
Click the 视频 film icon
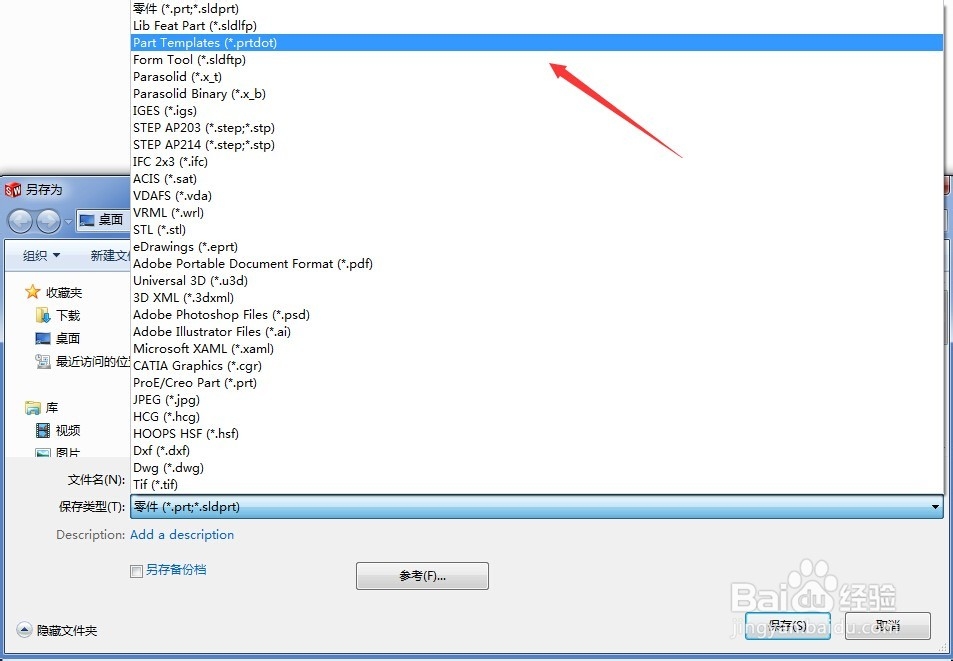[43, 431]
